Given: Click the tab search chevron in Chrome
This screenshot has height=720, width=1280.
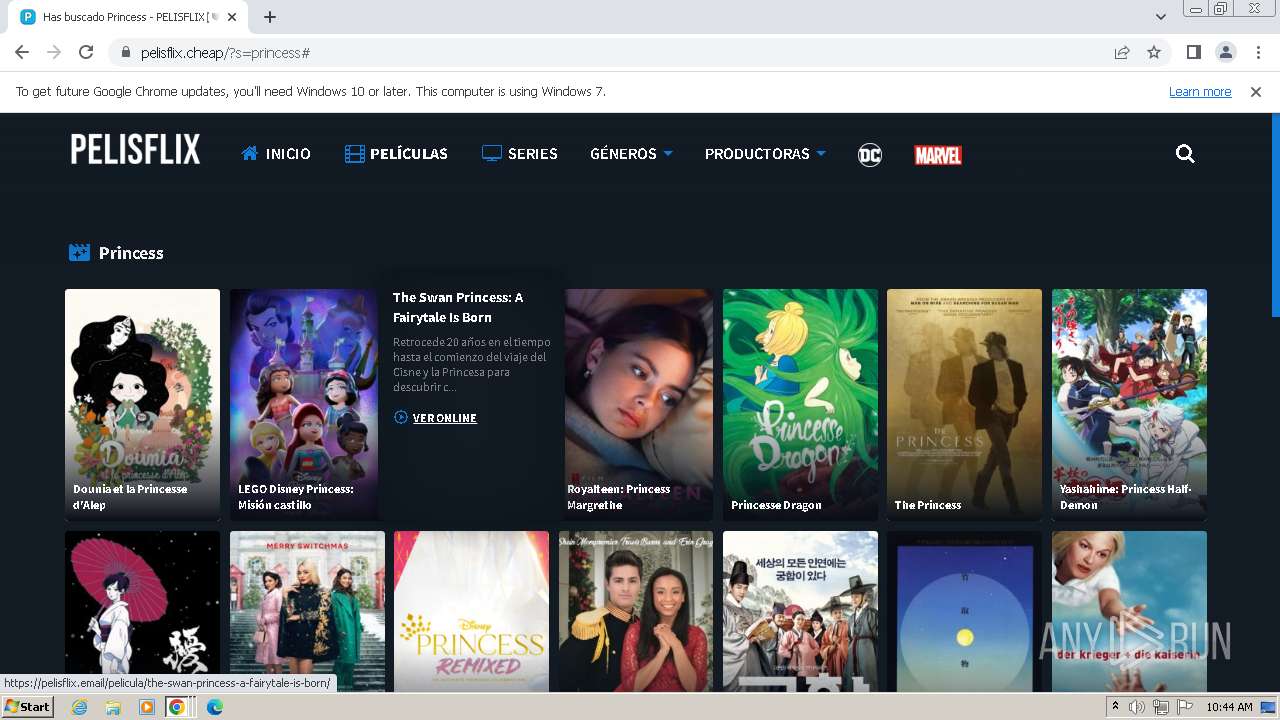Looking at the screenshot, I should pos(1161,17).
